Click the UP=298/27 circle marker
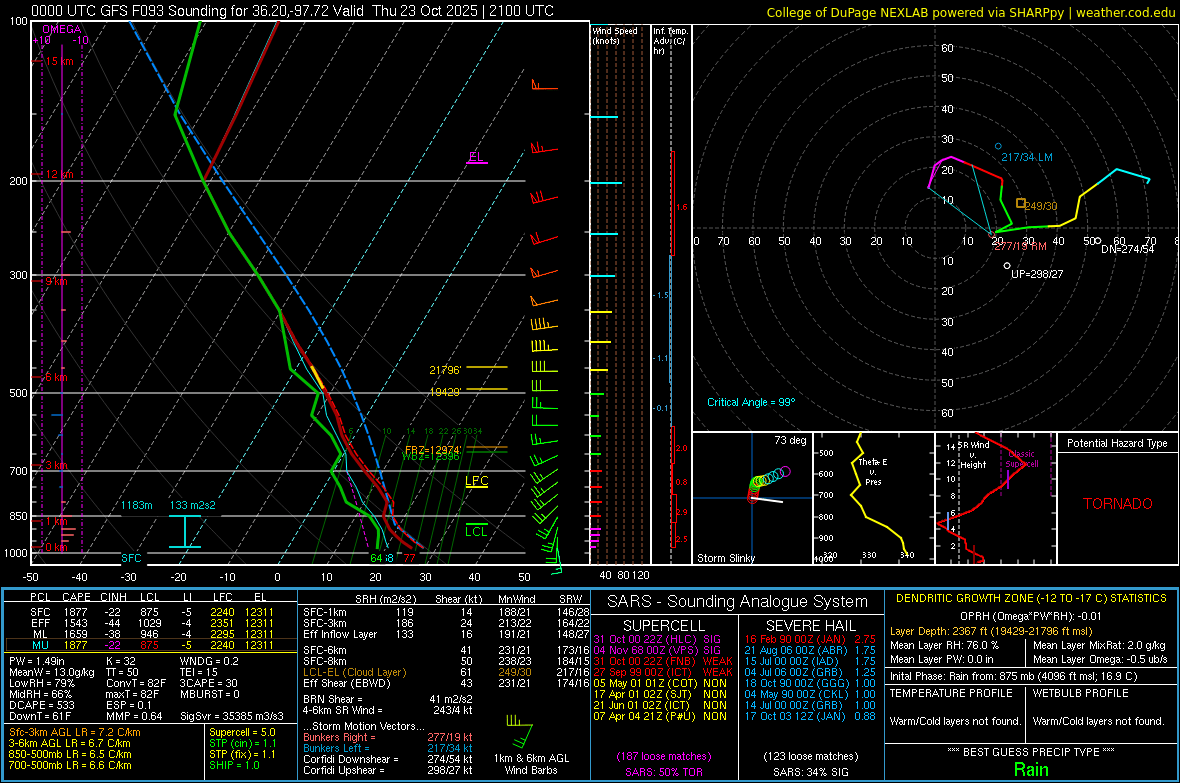The width and height of the screenshot is (1180, 783). coord(1007,266)
